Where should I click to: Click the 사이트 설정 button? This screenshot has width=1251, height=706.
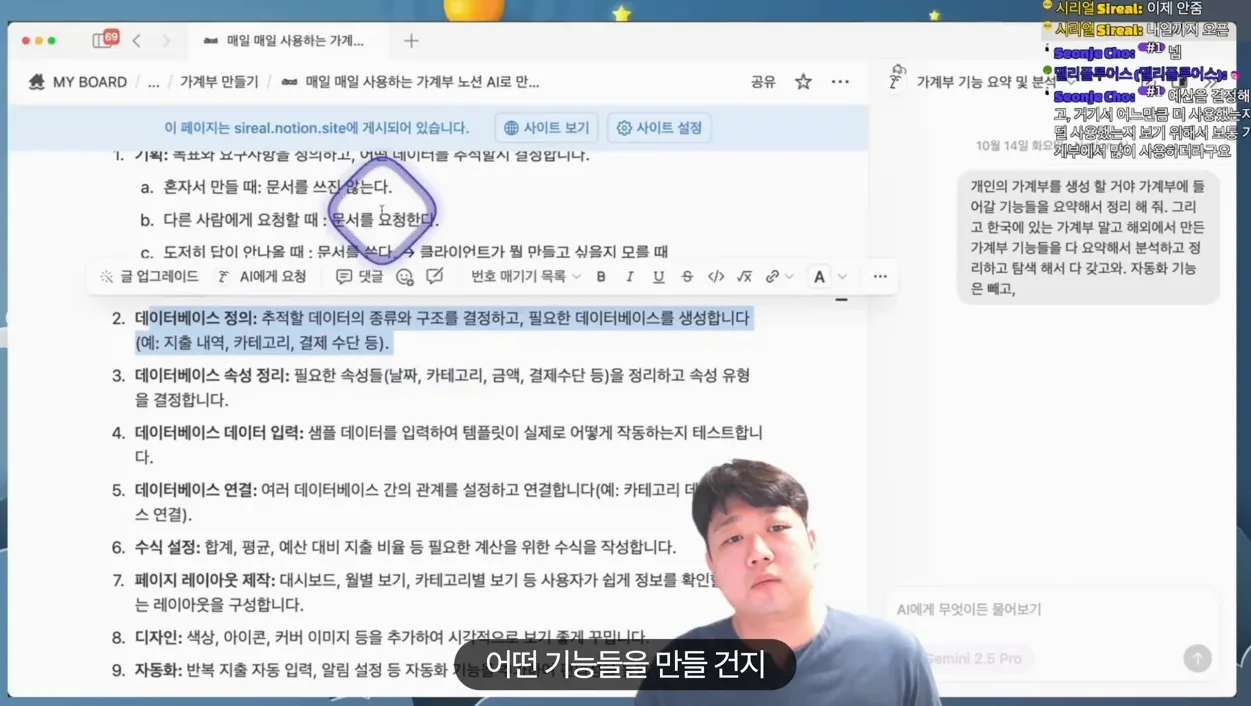pyautogui.click(x=659, y=128)
